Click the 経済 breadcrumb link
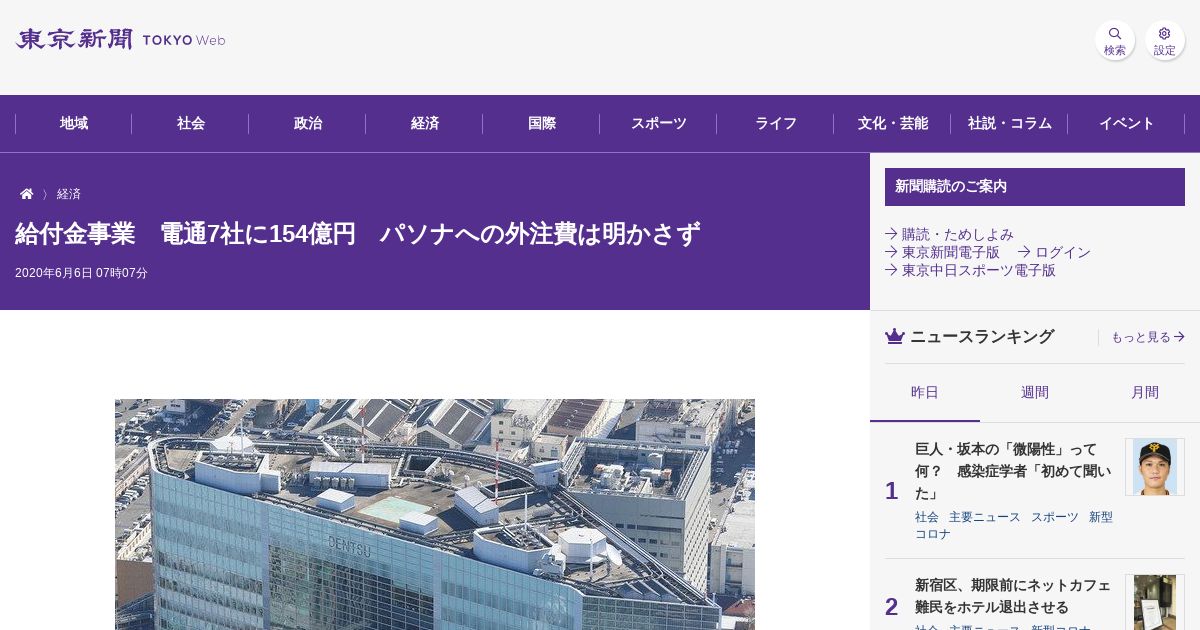The image size is (1200, 630). point(69,194)
